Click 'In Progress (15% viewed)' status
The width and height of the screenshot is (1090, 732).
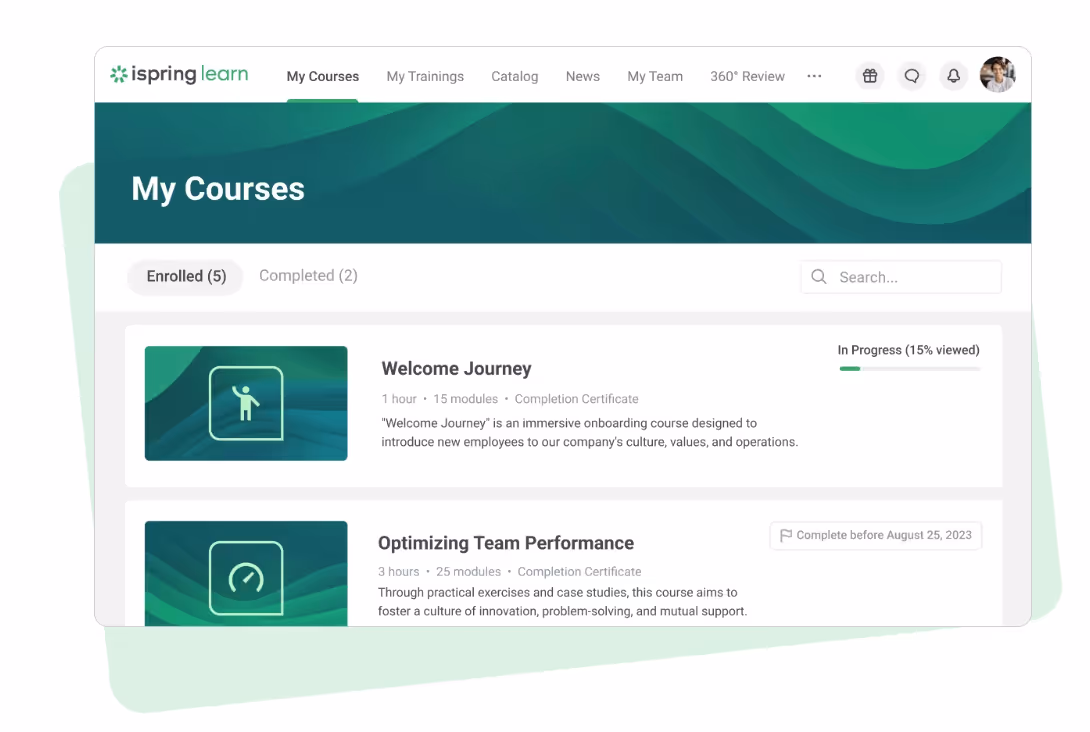(908, 350)
